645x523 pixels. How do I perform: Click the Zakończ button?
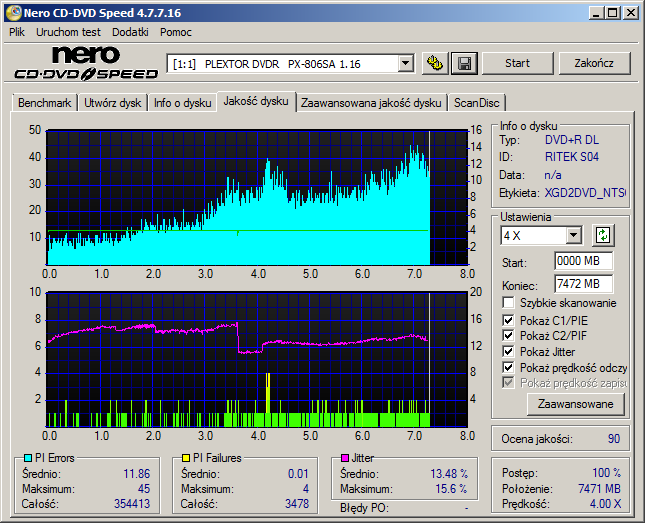[594, 63]
